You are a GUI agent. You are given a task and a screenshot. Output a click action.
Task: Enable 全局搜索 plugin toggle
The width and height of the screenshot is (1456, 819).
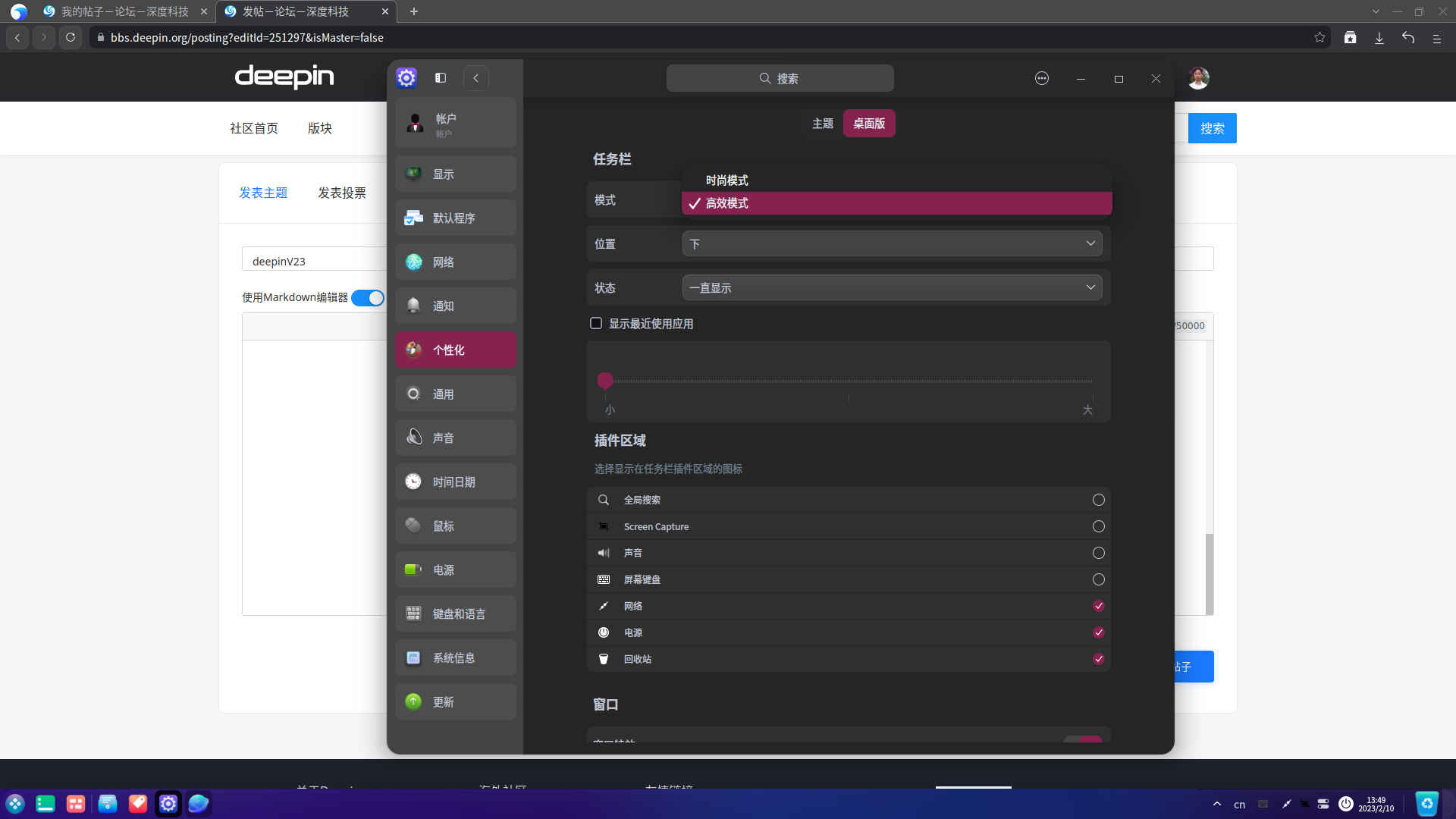pos(1098,500)
